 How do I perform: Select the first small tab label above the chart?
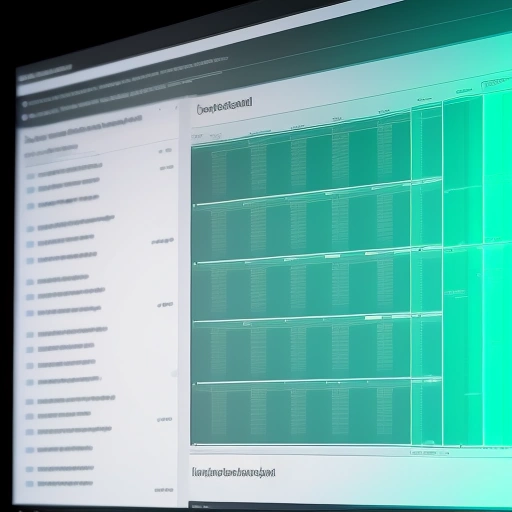coord(197,136)
